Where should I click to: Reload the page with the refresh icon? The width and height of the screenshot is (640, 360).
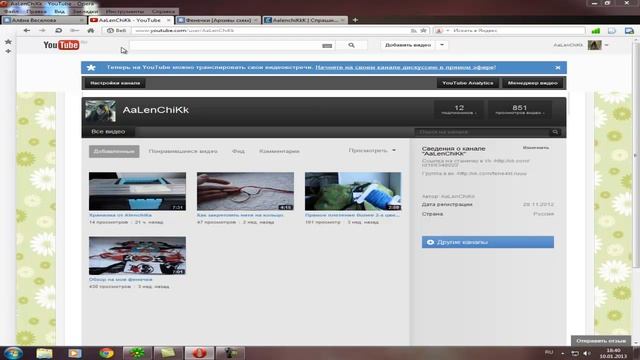coord(58,31)
